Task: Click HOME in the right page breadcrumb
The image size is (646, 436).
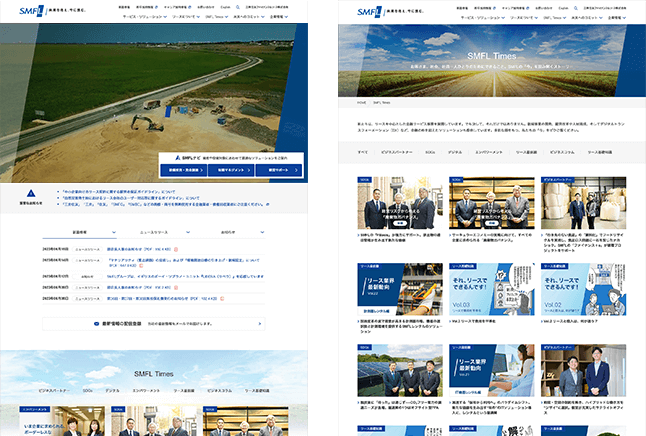Action: coord(361,103)
